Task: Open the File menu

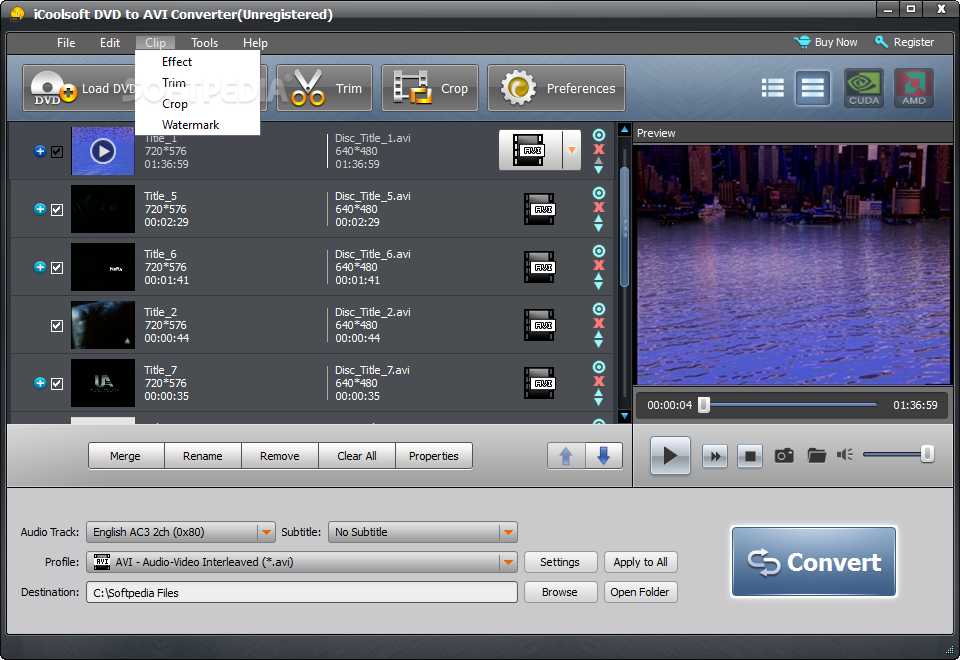Action: (x=66, y=43)
